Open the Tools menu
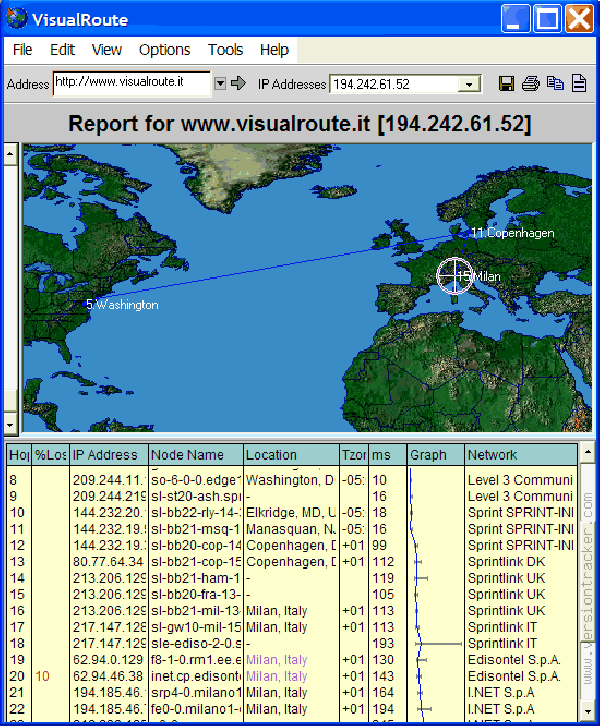Image resolution: width=600 pixels, height=726 pixels. pos(225,50)
